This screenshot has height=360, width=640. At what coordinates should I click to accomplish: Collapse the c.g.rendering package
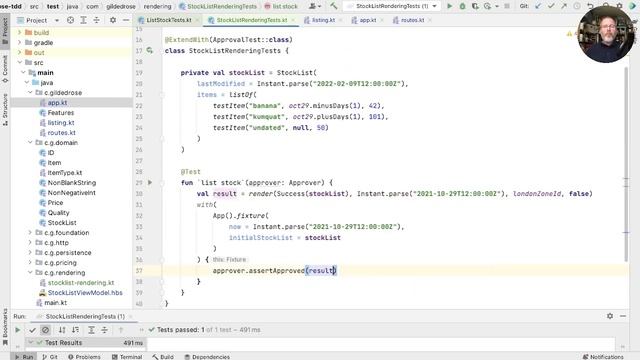[30, 273]
